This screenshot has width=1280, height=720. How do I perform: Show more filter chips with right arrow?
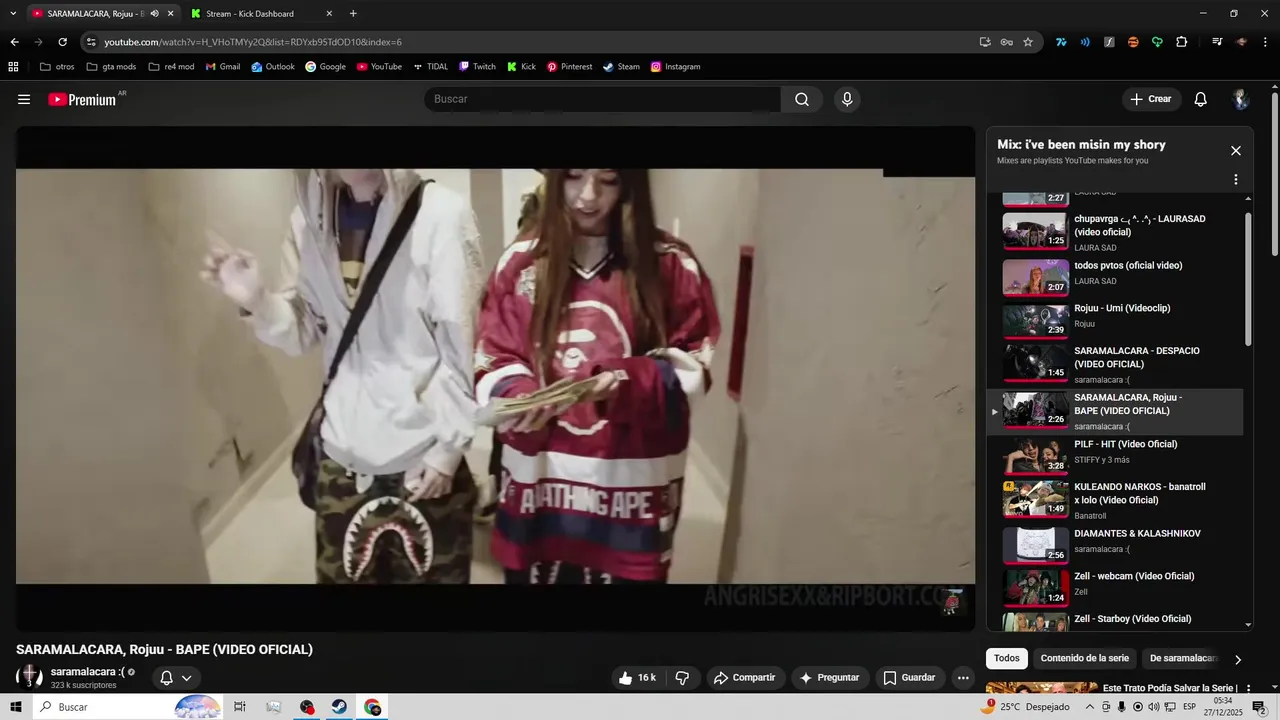1238,659
